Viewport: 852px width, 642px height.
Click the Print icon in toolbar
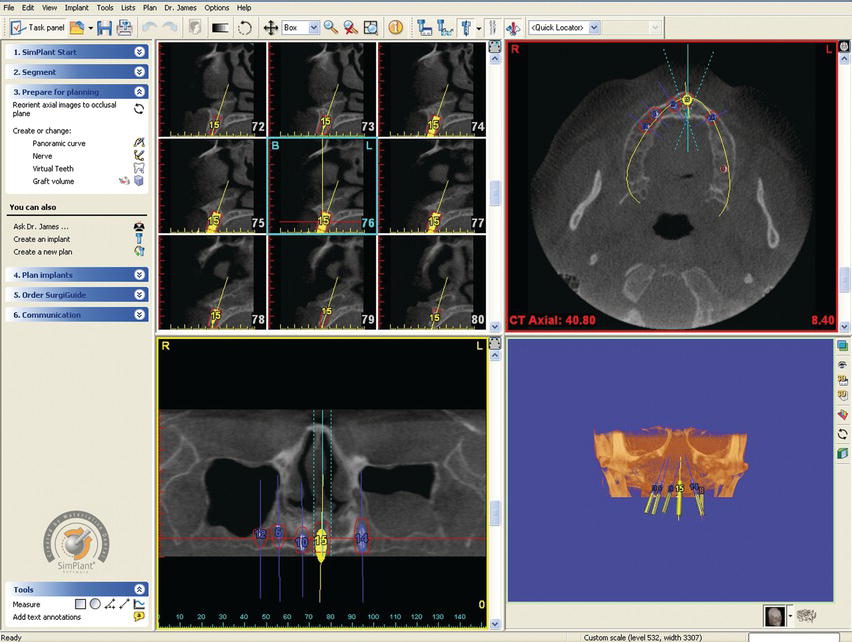coord(123,28)
